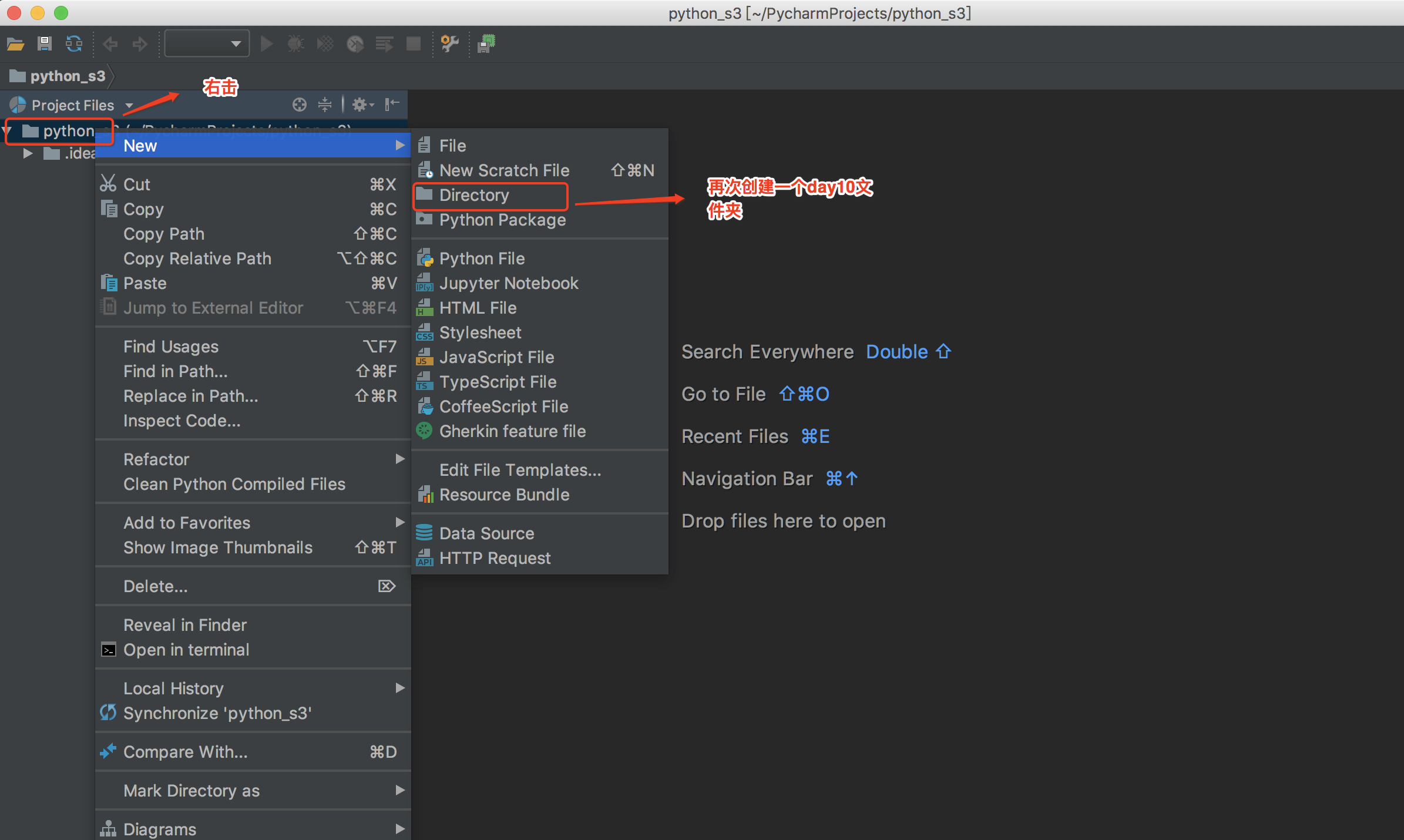1404x840 pixels.
Task: Select Jupyter Notebook option
Action: 540,283
